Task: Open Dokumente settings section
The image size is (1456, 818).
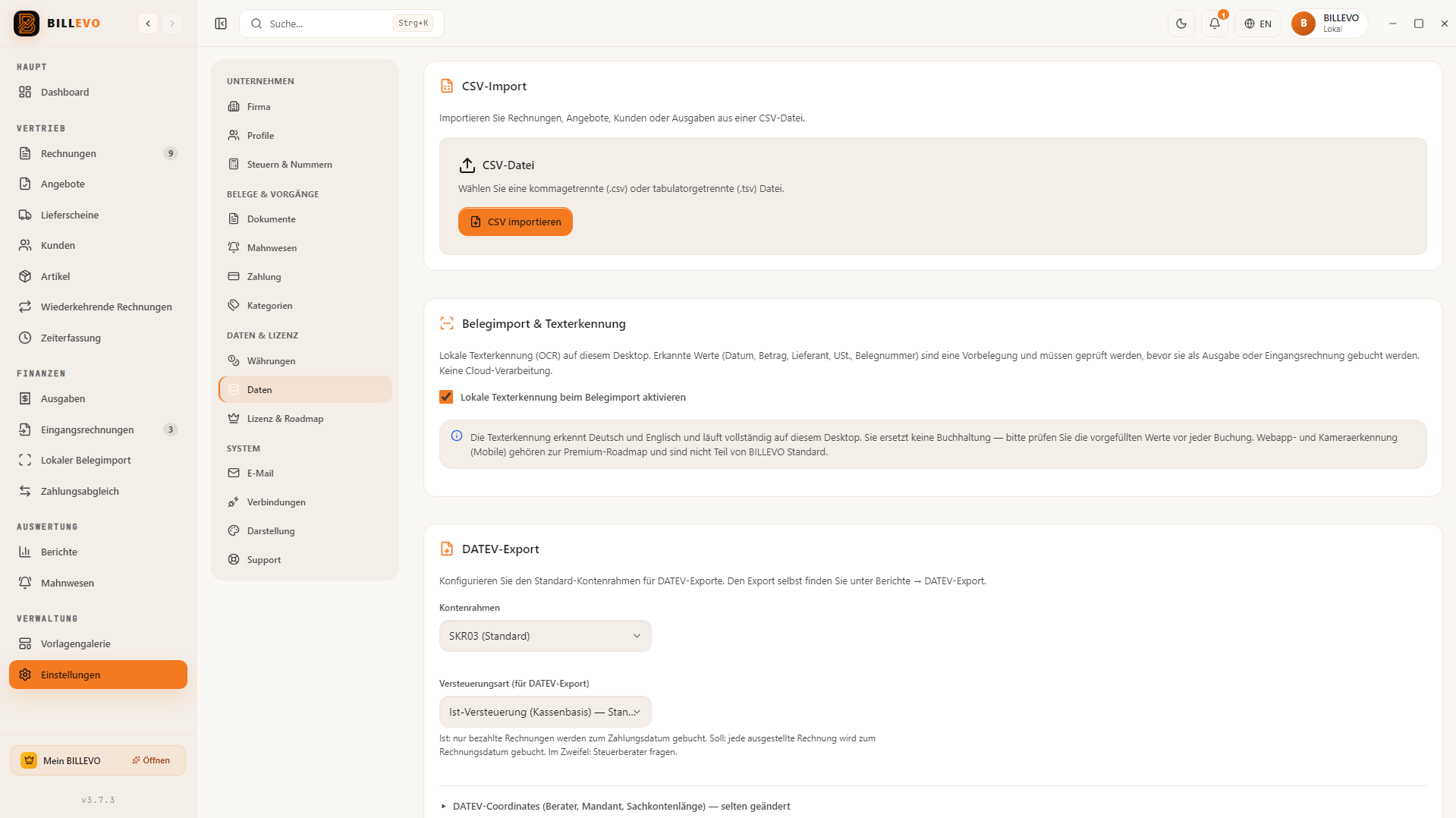Action: [x=305, y=219]
